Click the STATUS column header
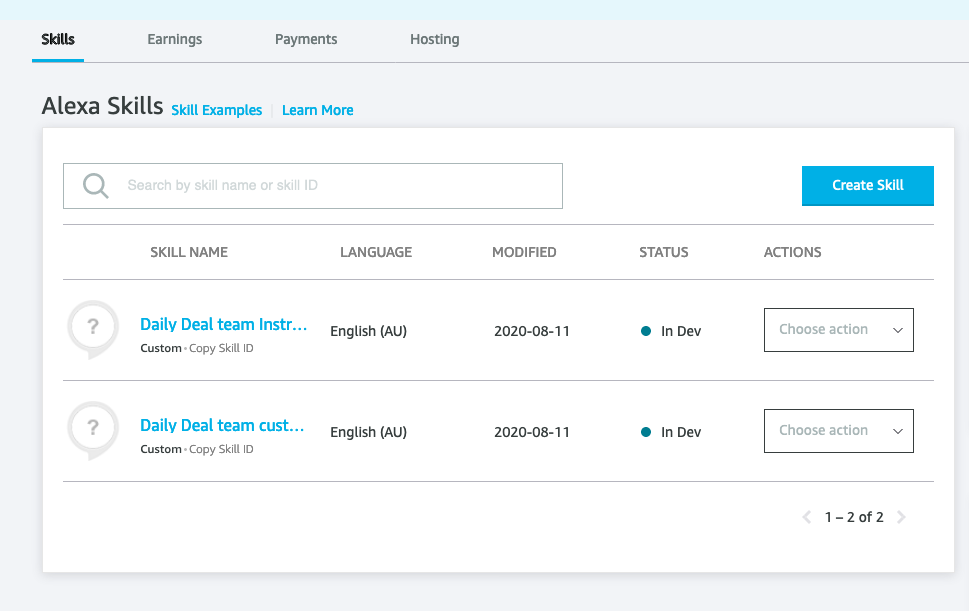The width and height of the screenshot is (969, 611). pos(664,252)
